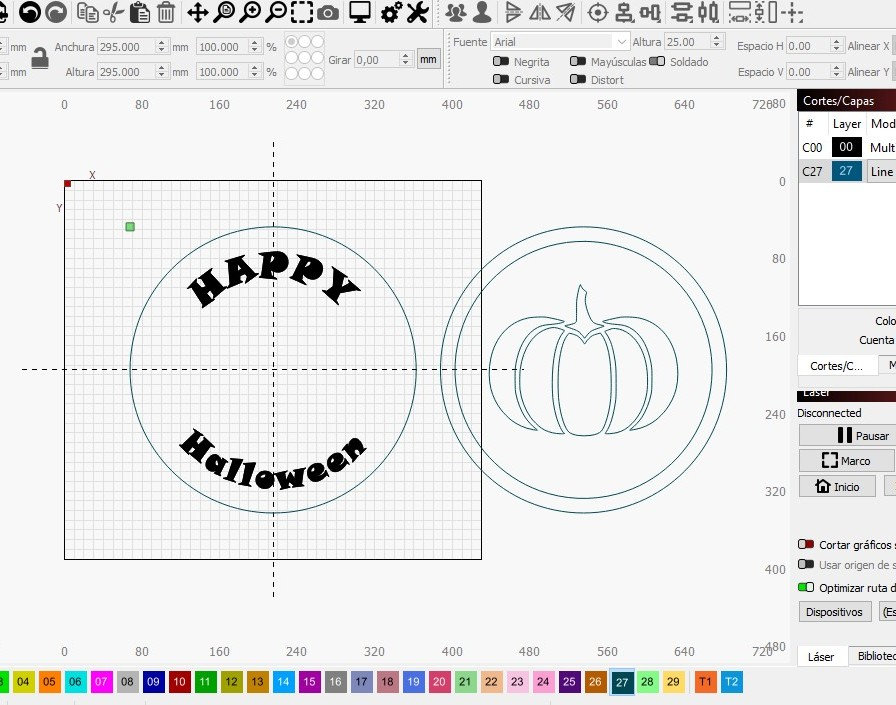Select the Cortes/Capas tab
This screenshot has width=896, height=705.
tap(835, 365)
